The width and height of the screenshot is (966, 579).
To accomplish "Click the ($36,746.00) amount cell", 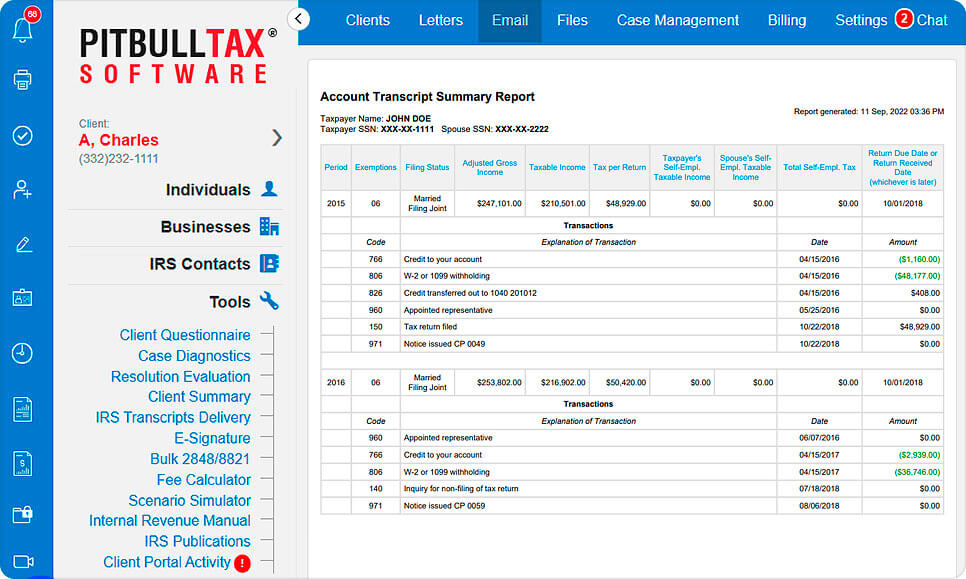I will pyautogui.click(x=903, y=472).
